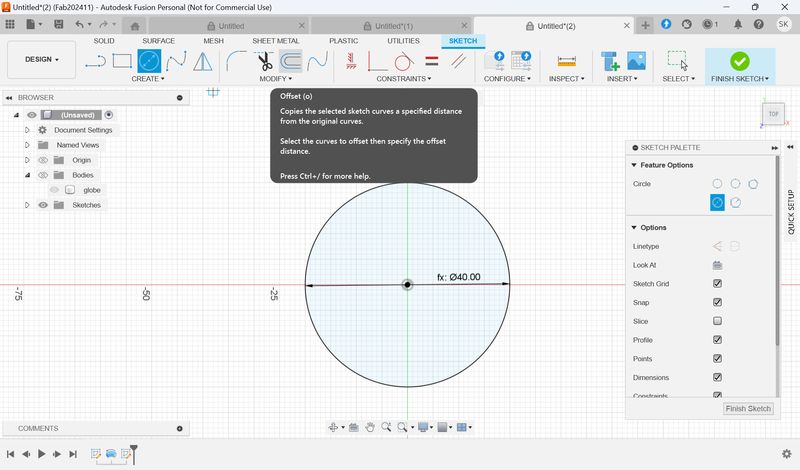Click the Tangent constraint icon
800x470 pixels.
pos(404,61)
